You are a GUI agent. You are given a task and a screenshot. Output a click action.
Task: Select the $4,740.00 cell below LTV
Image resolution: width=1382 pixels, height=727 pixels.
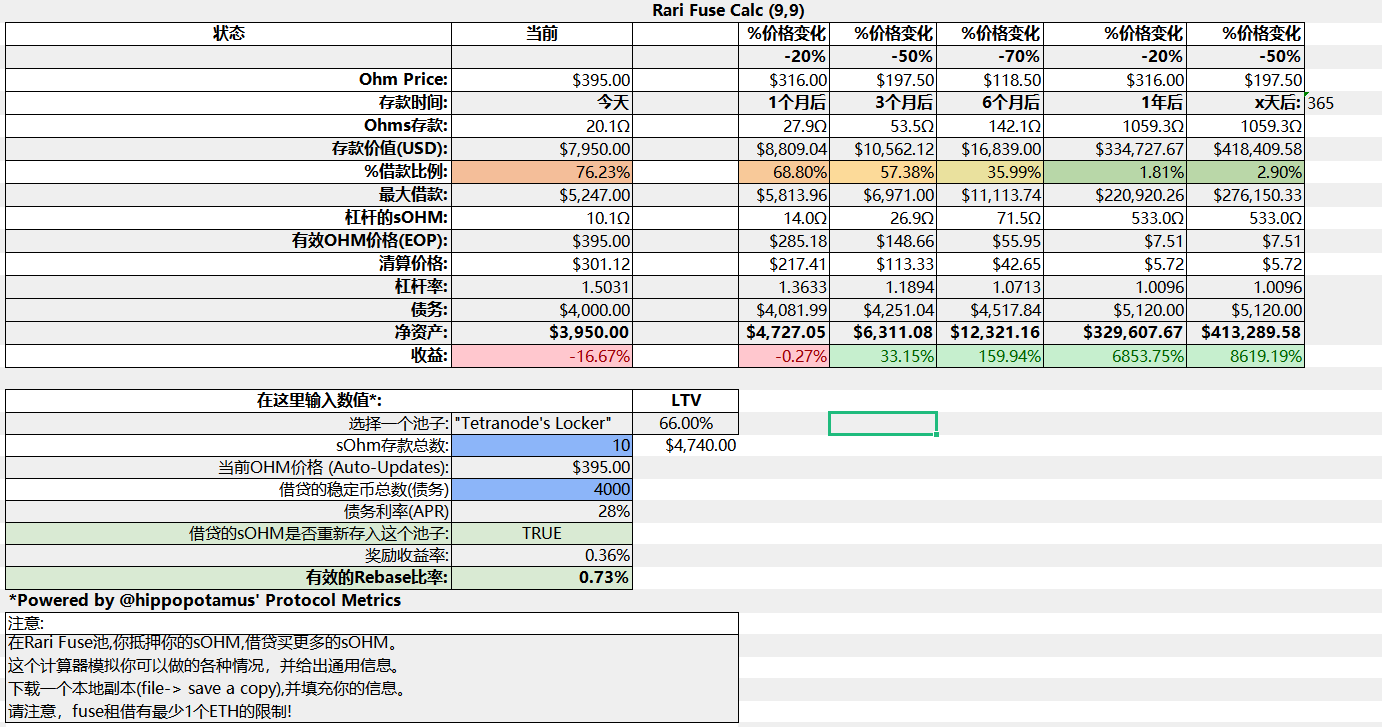(x=686, y=445)
